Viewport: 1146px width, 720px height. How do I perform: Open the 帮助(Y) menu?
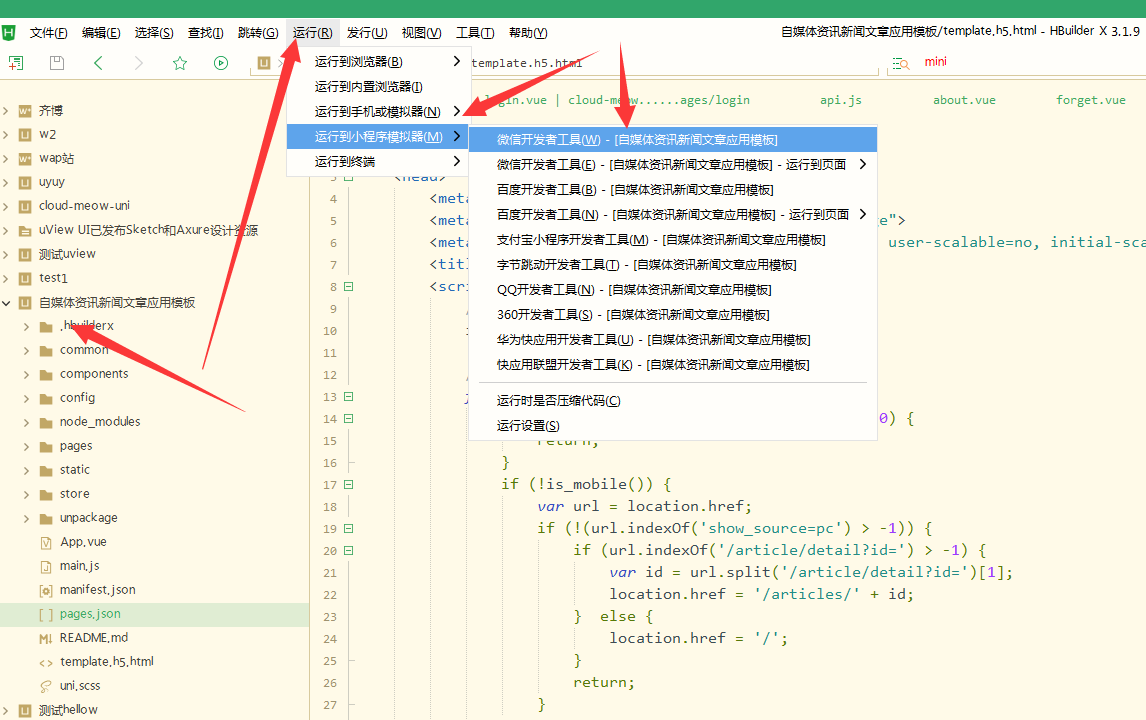click(528, 33)
